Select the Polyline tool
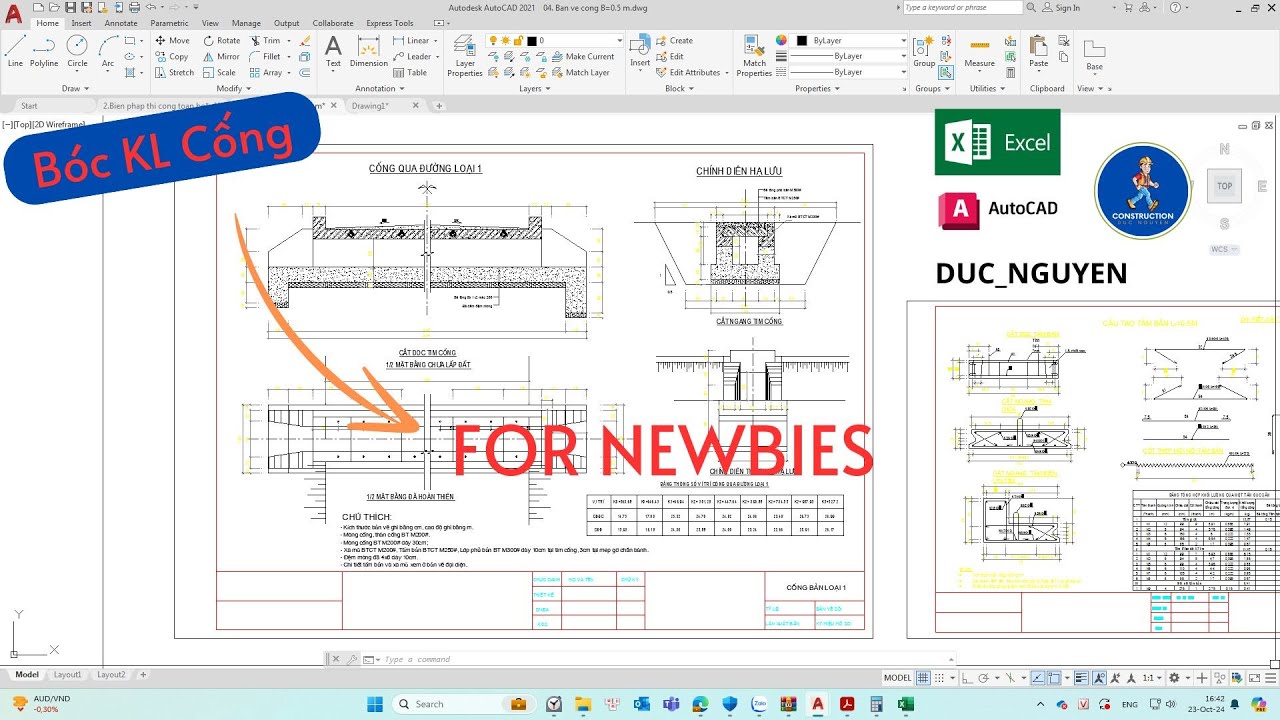This screenshot has height=720, width=1280. click(x=44, y=50)
